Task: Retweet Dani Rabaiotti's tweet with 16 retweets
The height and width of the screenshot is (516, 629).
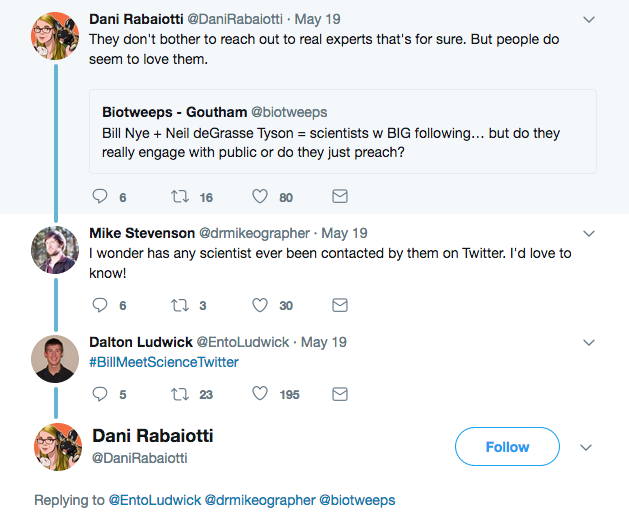Action: [x=181, y=196]
